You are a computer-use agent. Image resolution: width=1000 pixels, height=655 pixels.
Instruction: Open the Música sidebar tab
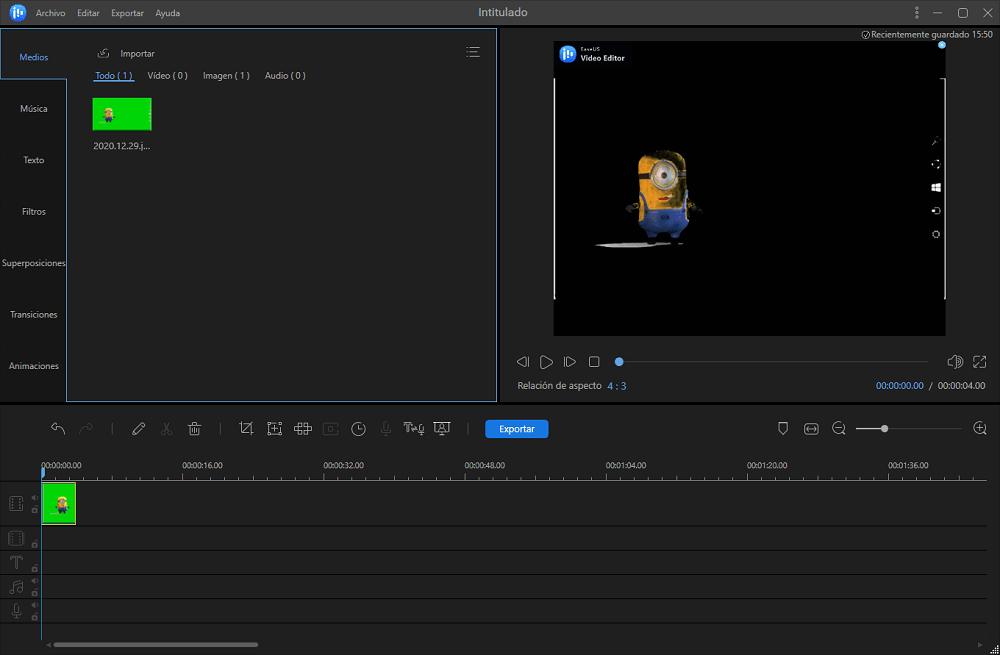coord(33,108)
